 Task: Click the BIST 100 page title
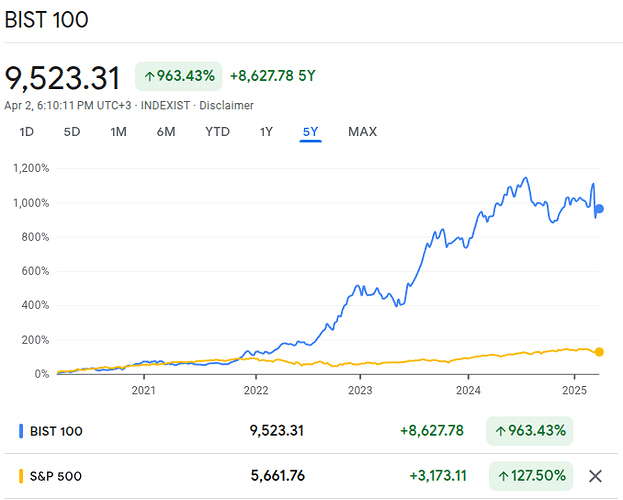tap(46, 19)
